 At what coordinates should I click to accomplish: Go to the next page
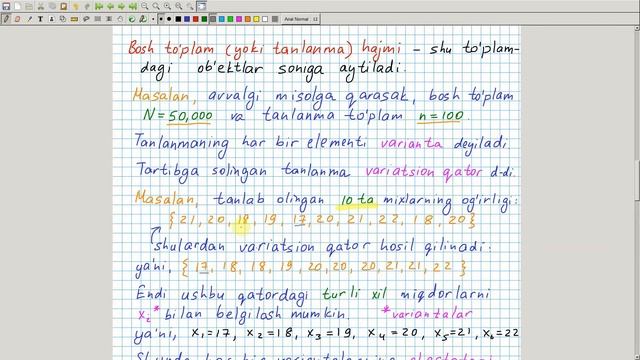pos(121,7)
